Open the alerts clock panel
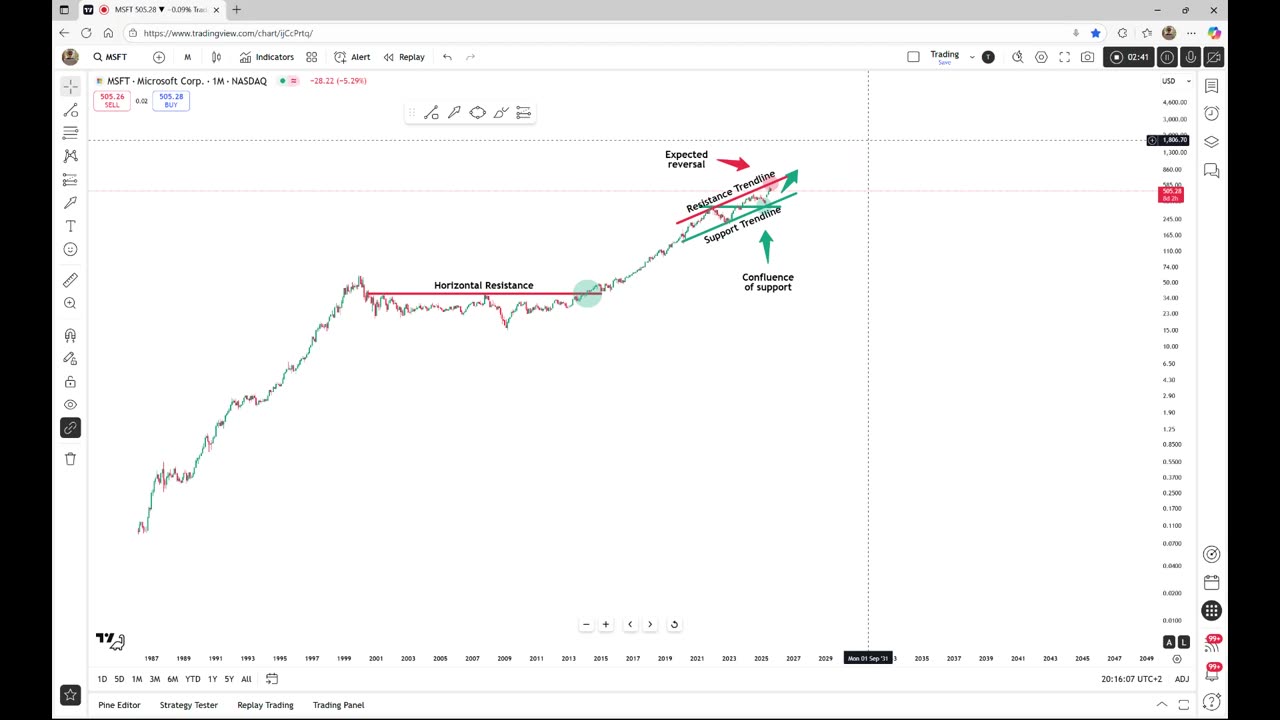This screenshot has width=1280, height=720. click(1212, 113)
